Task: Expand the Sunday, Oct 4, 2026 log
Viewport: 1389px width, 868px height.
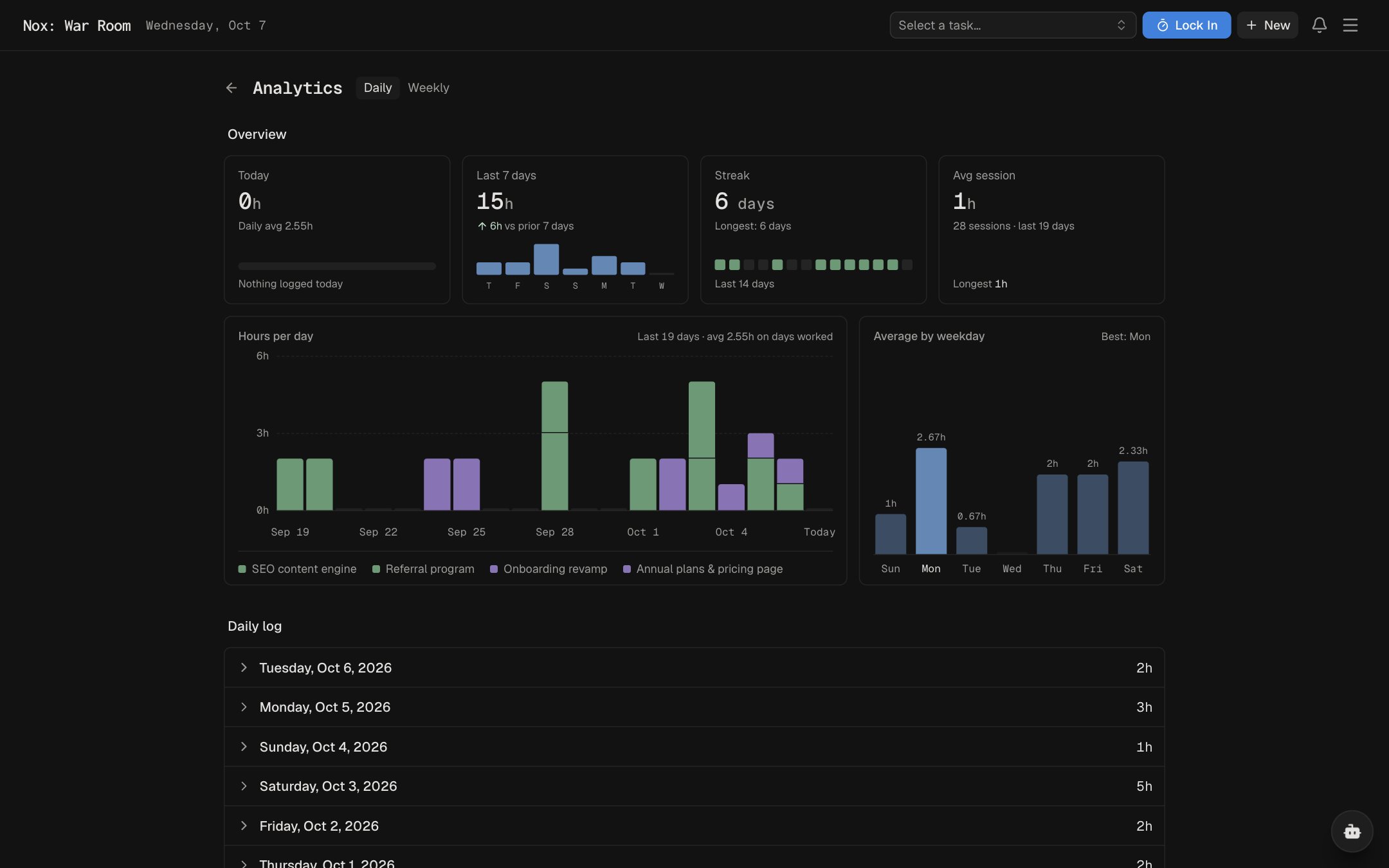Action: [694, 746]
